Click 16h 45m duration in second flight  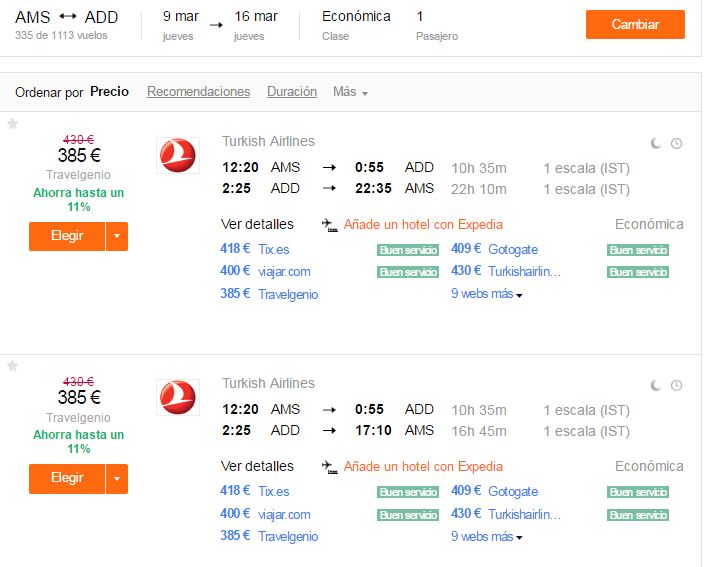click(479, 431)
